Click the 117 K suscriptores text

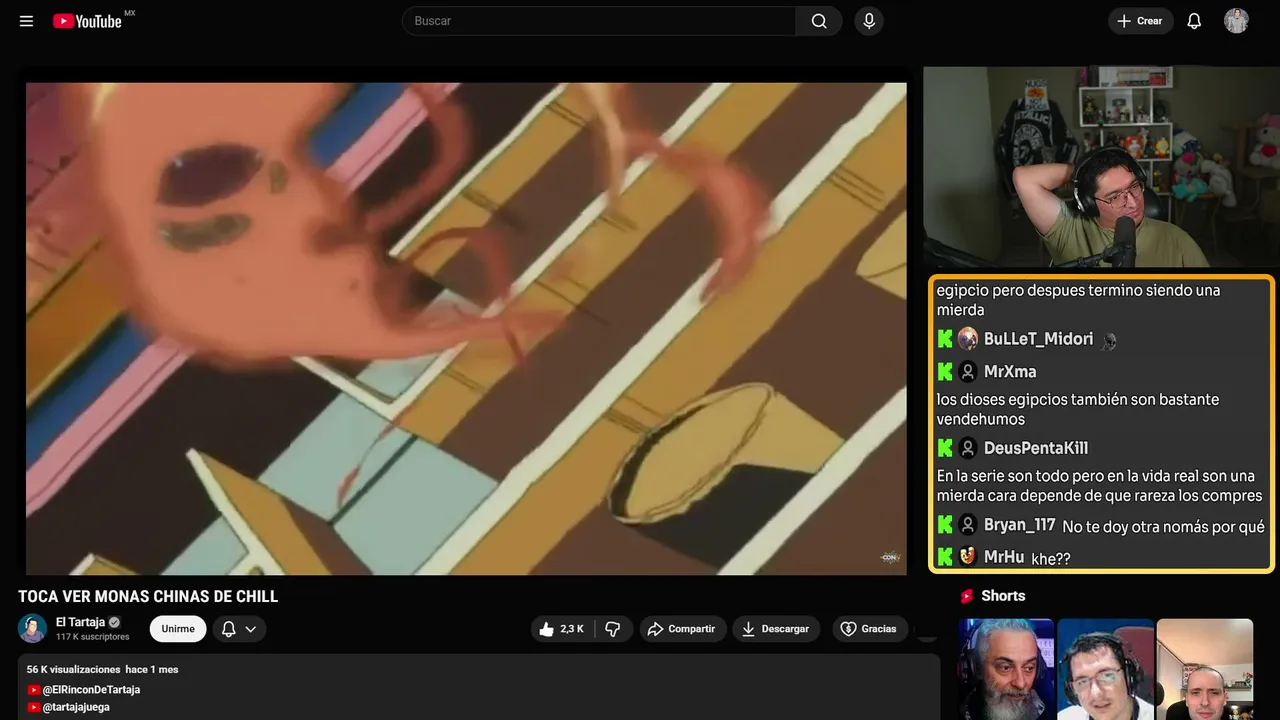click(x=93, y=637)
